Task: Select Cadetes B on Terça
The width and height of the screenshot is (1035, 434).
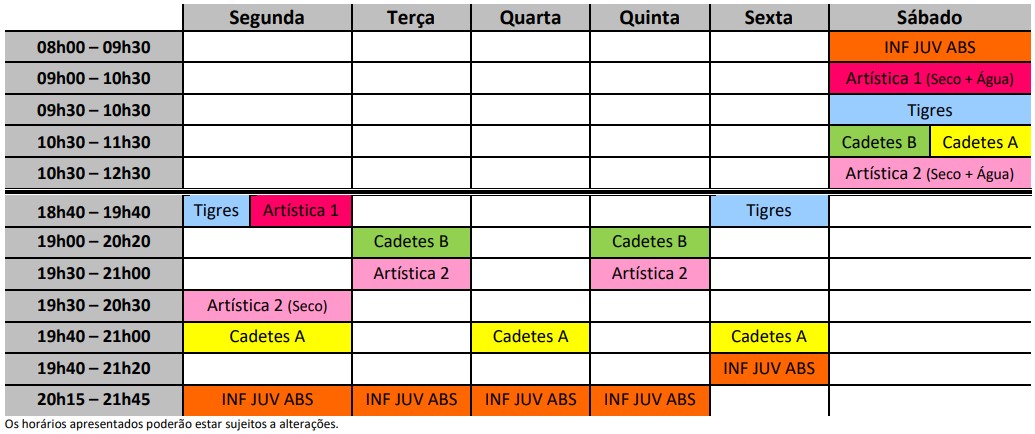Action: pyautogui.click(x=411, y=242)
